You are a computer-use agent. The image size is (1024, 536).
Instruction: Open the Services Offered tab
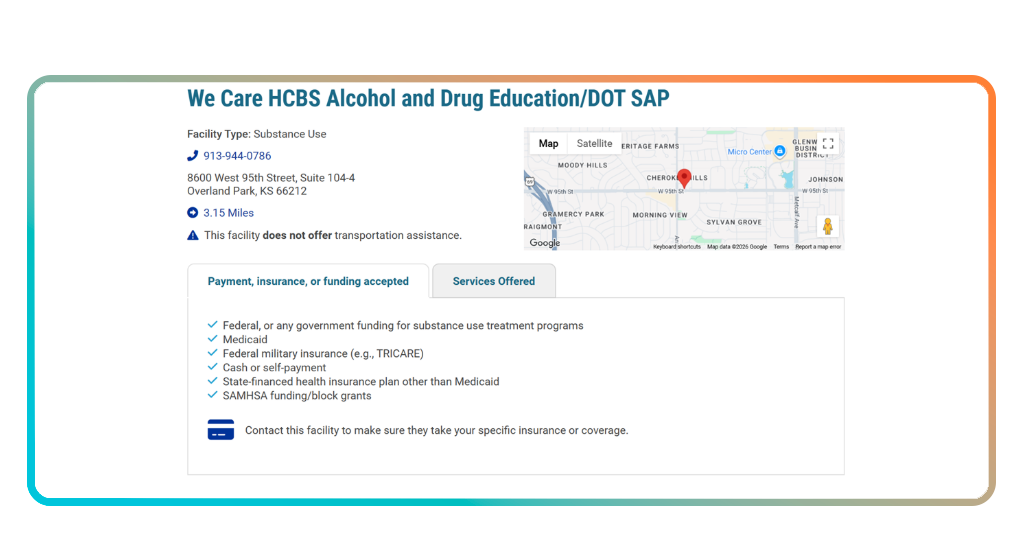(494, 281)
